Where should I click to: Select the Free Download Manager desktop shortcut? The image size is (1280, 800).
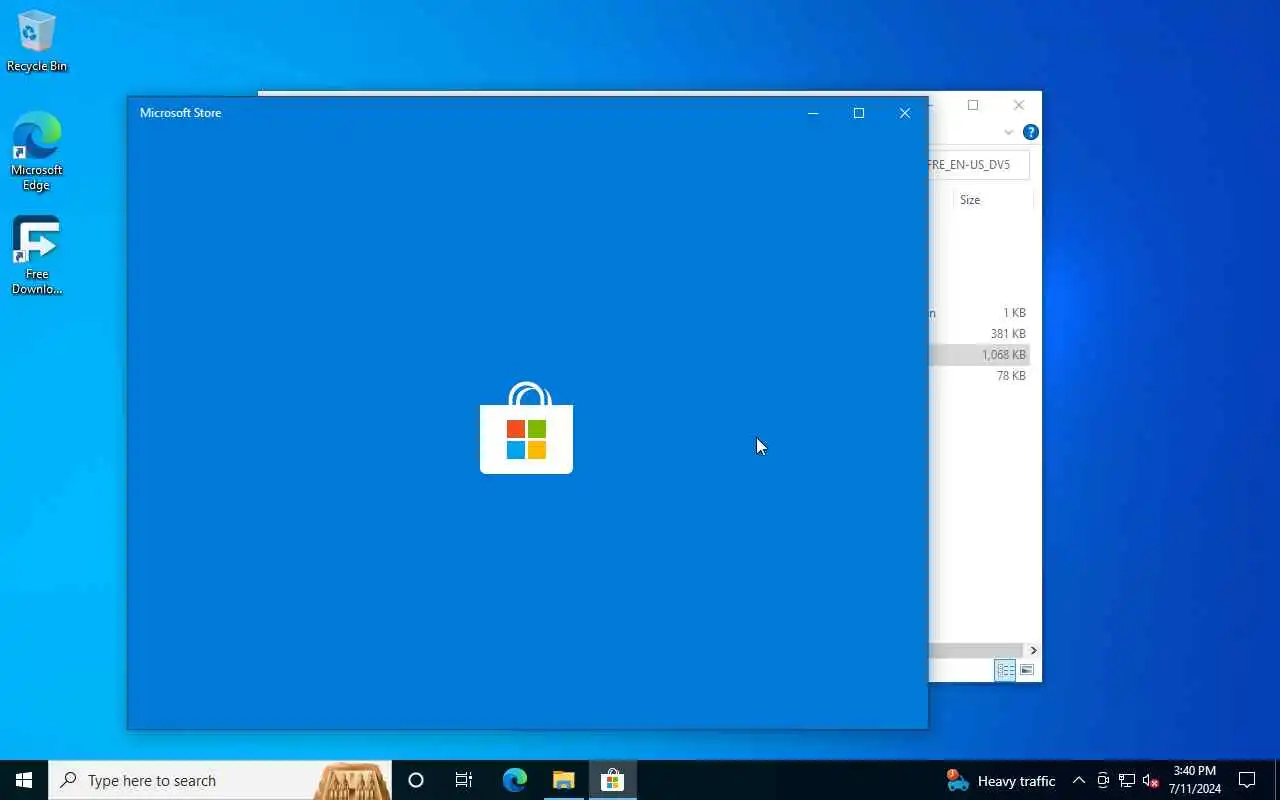tap(37, 255)
